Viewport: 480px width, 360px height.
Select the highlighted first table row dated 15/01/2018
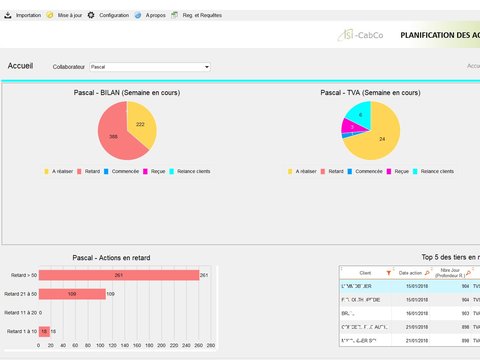(x=410, y=286)
